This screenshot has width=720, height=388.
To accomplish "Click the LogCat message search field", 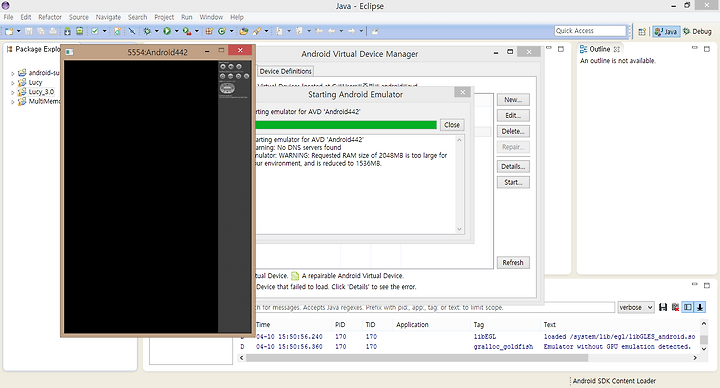I will pos(435,307).
